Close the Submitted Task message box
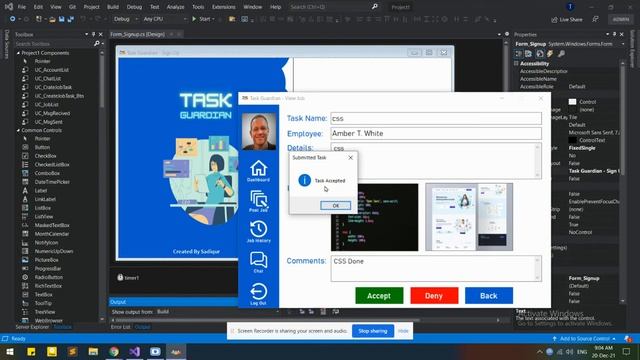This screenshot has height=360, width=640. point(350,158)
